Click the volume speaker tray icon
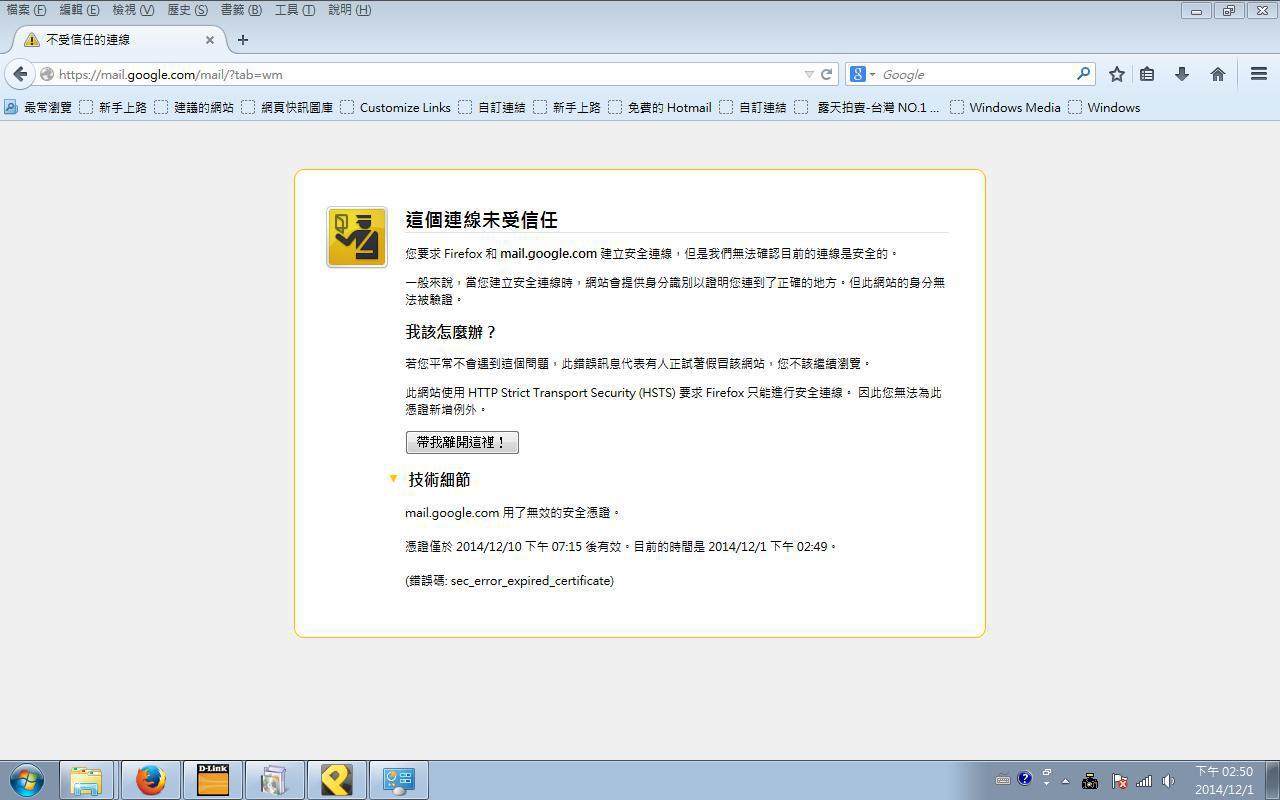This screenshot has width=1280, height=800. [1168, 781]
